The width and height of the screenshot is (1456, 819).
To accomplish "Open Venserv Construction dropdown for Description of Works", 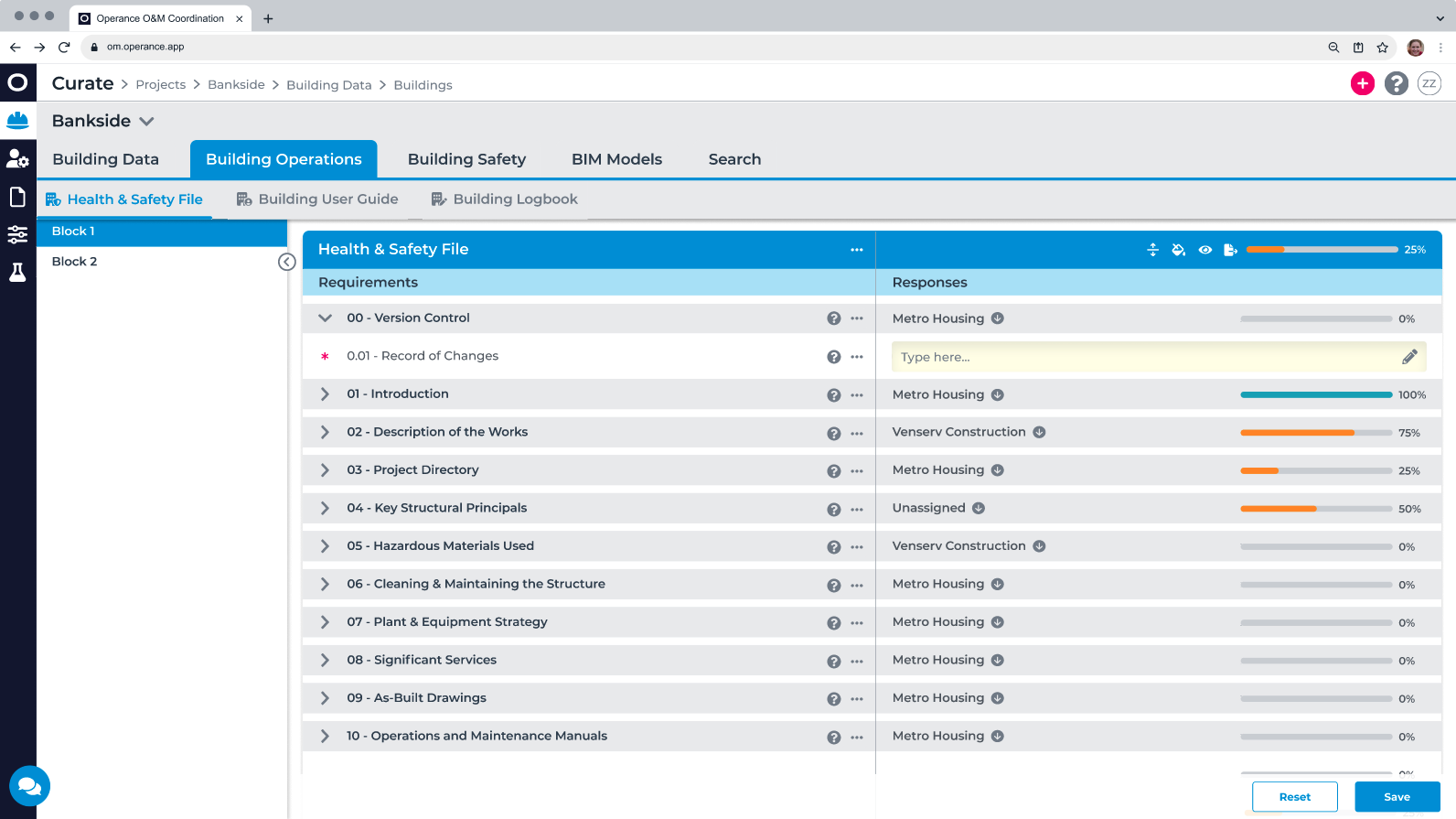I will [x=1039, y=432].
